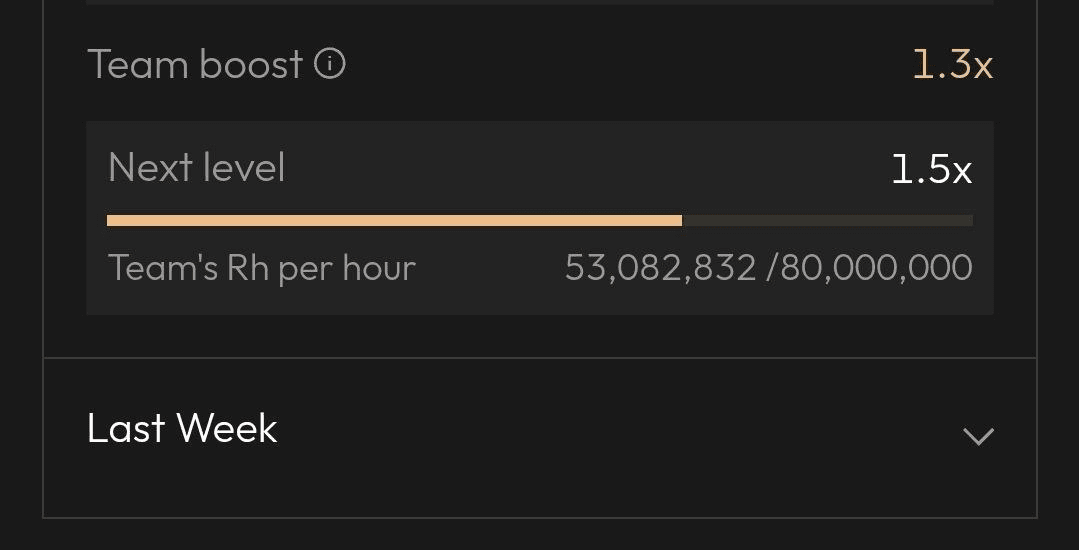Click the word Last in Last Week
Image resolution: width=1079 pixels, height=550 pixels.
(127, 428)
